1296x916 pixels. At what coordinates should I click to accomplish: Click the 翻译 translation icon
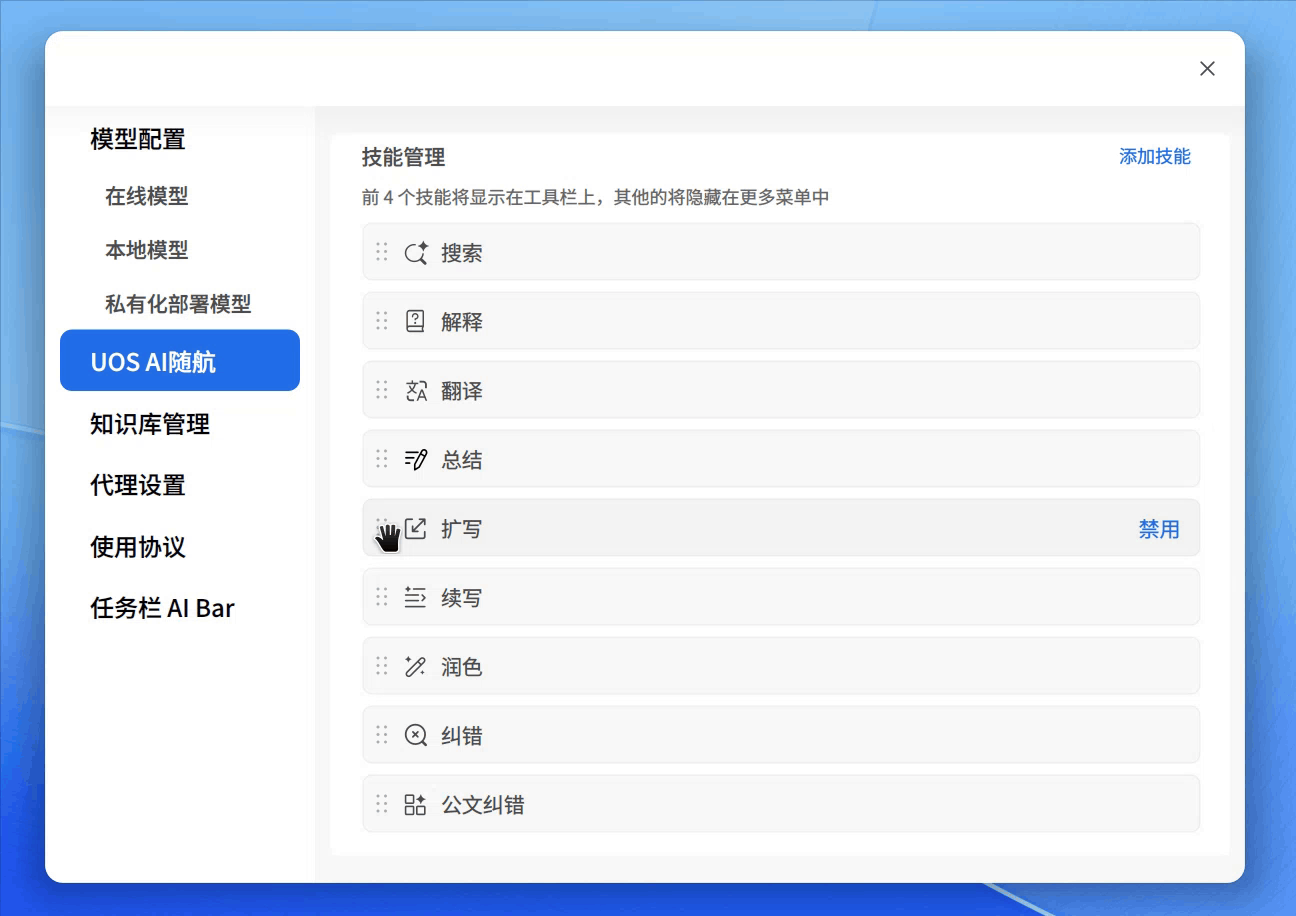click(416, 390)
